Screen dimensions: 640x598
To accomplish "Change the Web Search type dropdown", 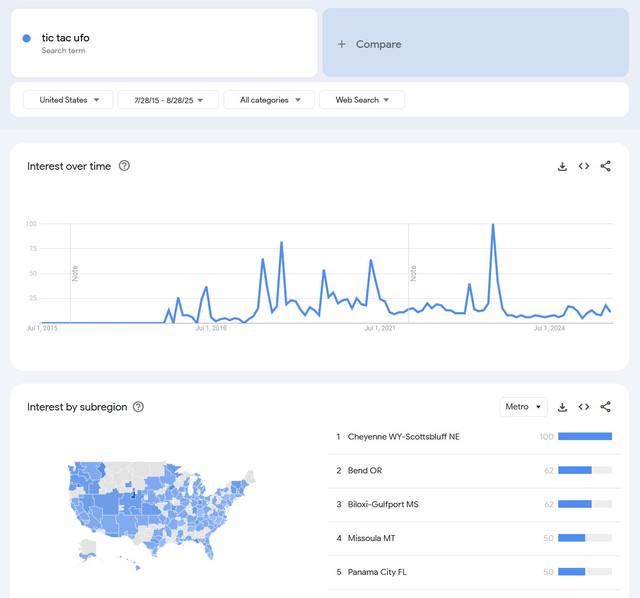I will [362, 100].
